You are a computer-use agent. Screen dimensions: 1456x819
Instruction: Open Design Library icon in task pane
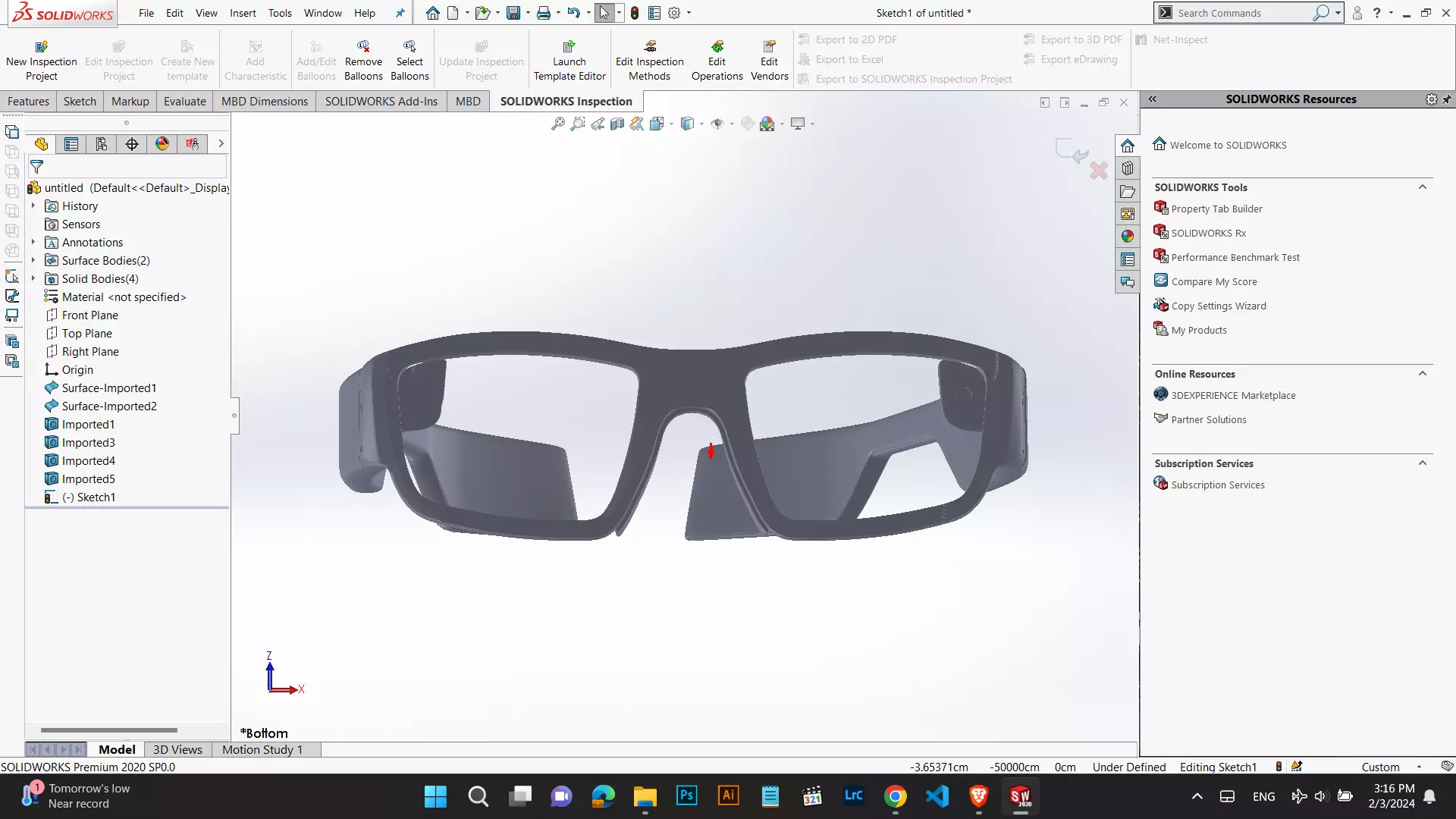click(x=1128, y=168)
